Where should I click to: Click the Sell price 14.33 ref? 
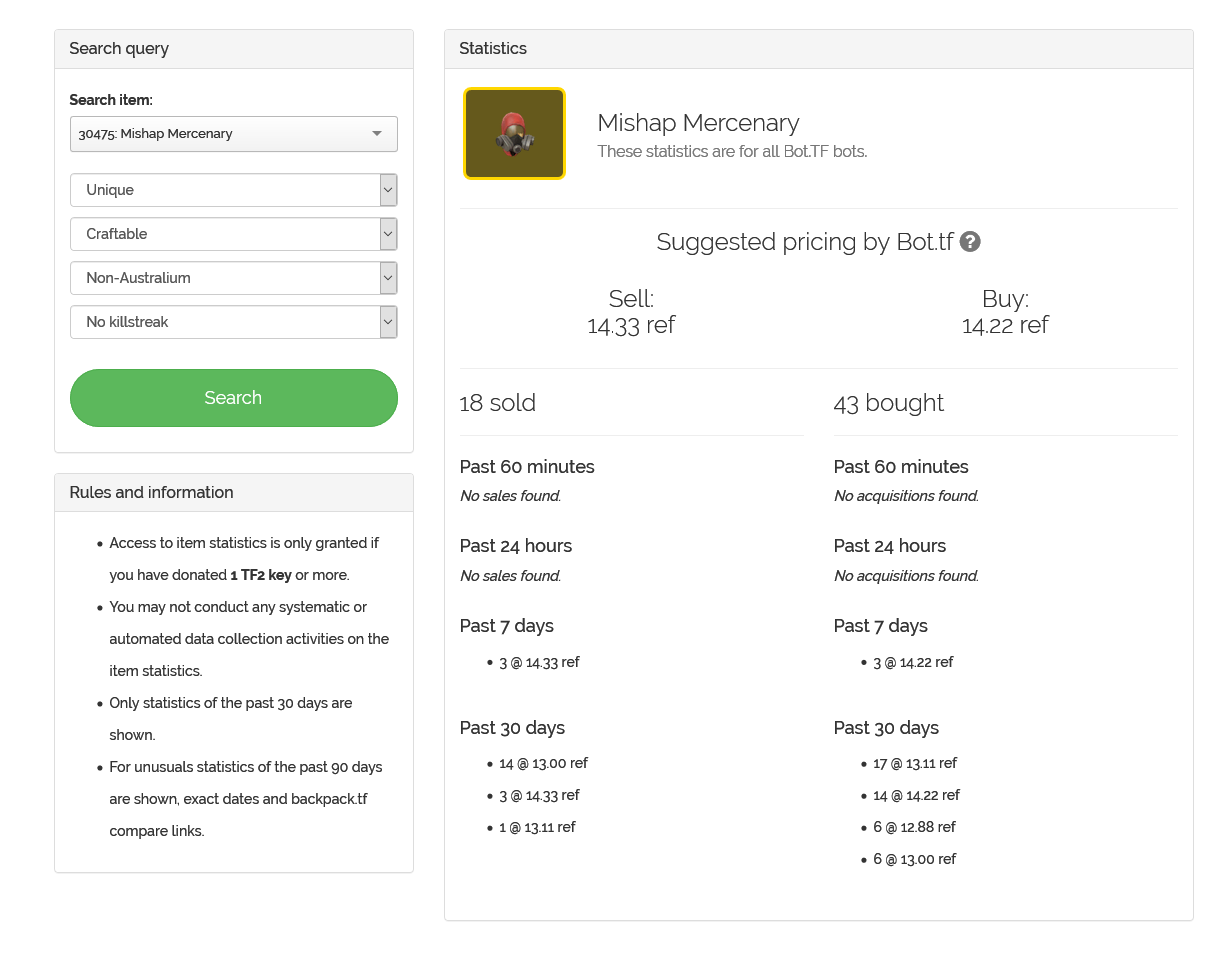pos(631,325)
